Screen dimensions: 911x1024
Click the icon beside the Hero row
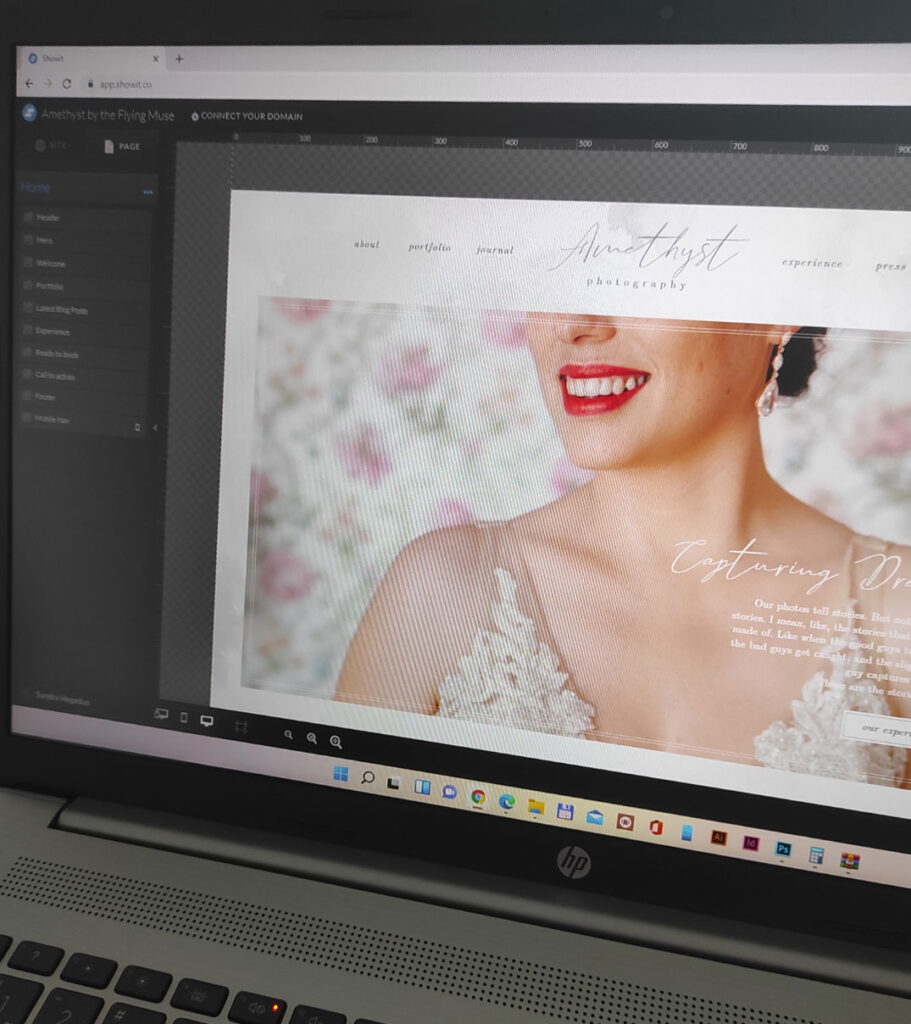tap(28, 240)
